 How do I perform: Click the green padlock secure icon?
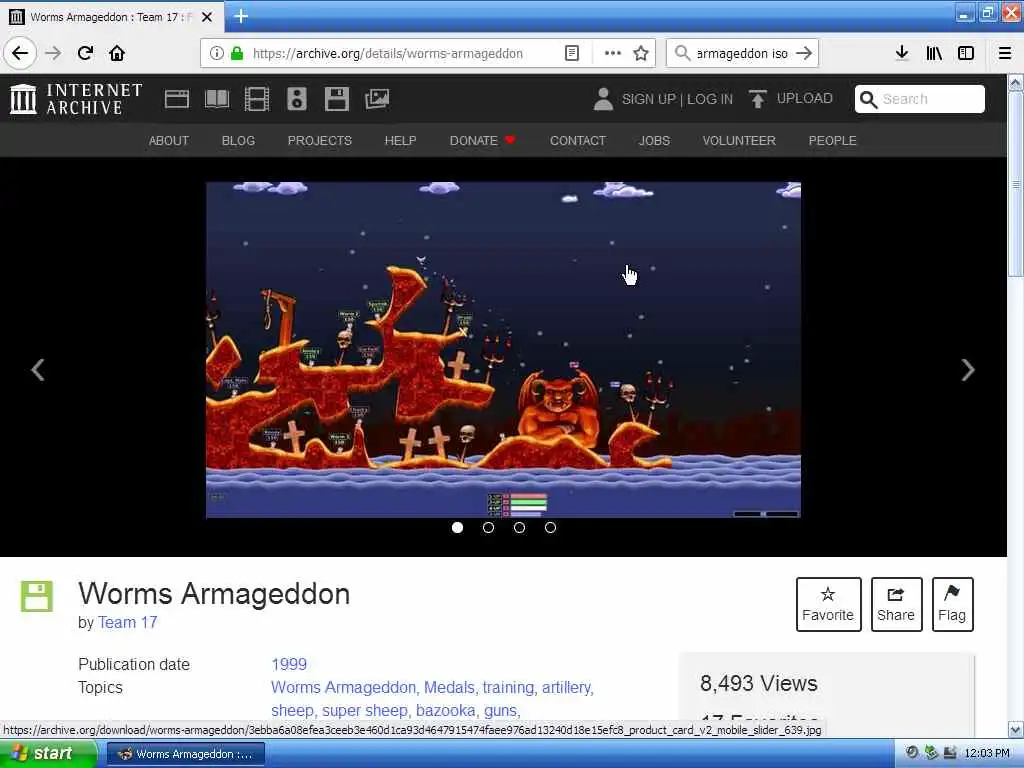pos(237,54)
